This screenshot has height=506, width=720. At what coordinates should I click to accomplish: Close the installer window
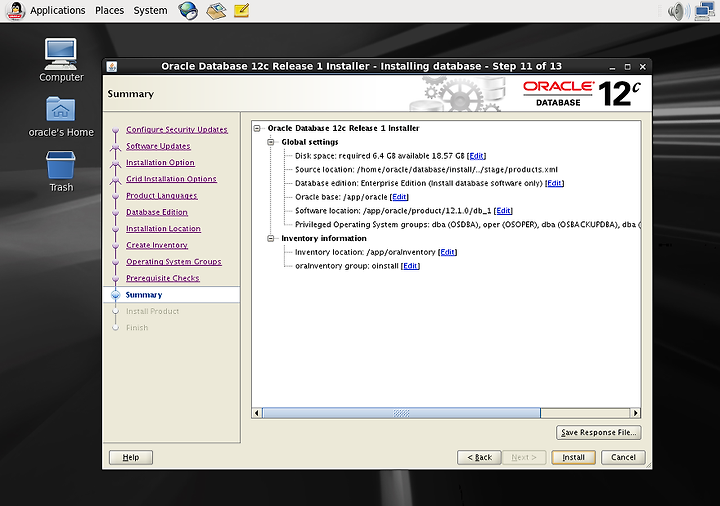pos(643,67)
